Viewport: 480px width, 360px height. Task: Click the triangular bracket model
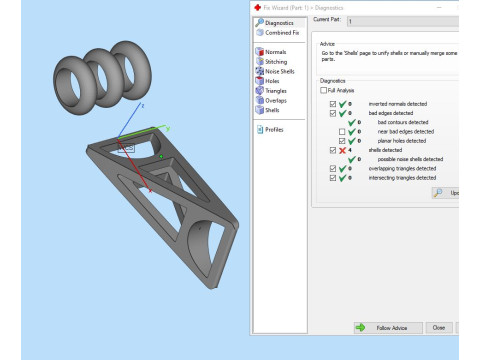pos(163,207)
